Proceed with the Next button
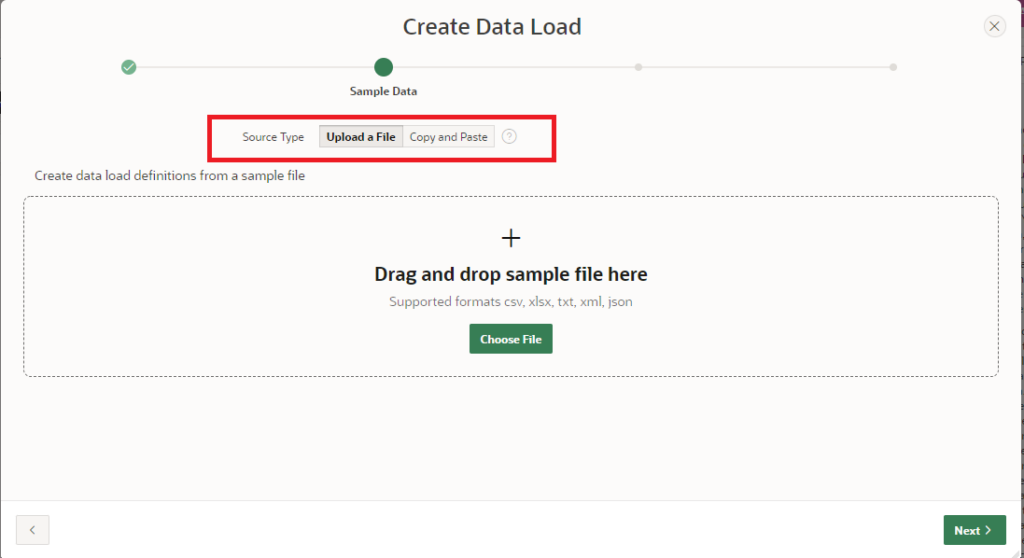Screen dimensions: 1024x558 point(974,530)
